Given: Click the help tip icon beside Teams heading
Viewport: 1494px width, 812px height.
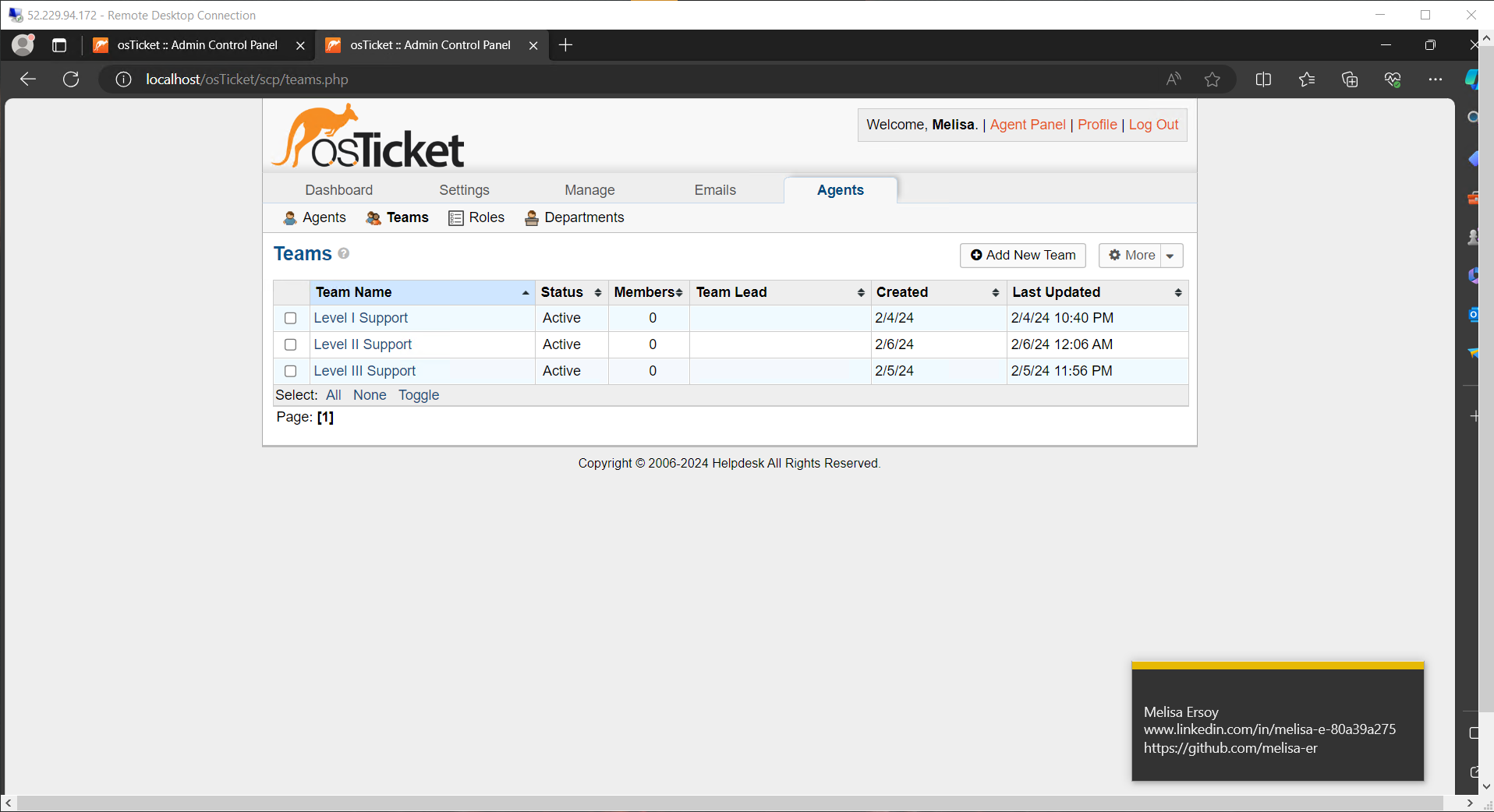Looking at the screenshot, I should [344, 253].
